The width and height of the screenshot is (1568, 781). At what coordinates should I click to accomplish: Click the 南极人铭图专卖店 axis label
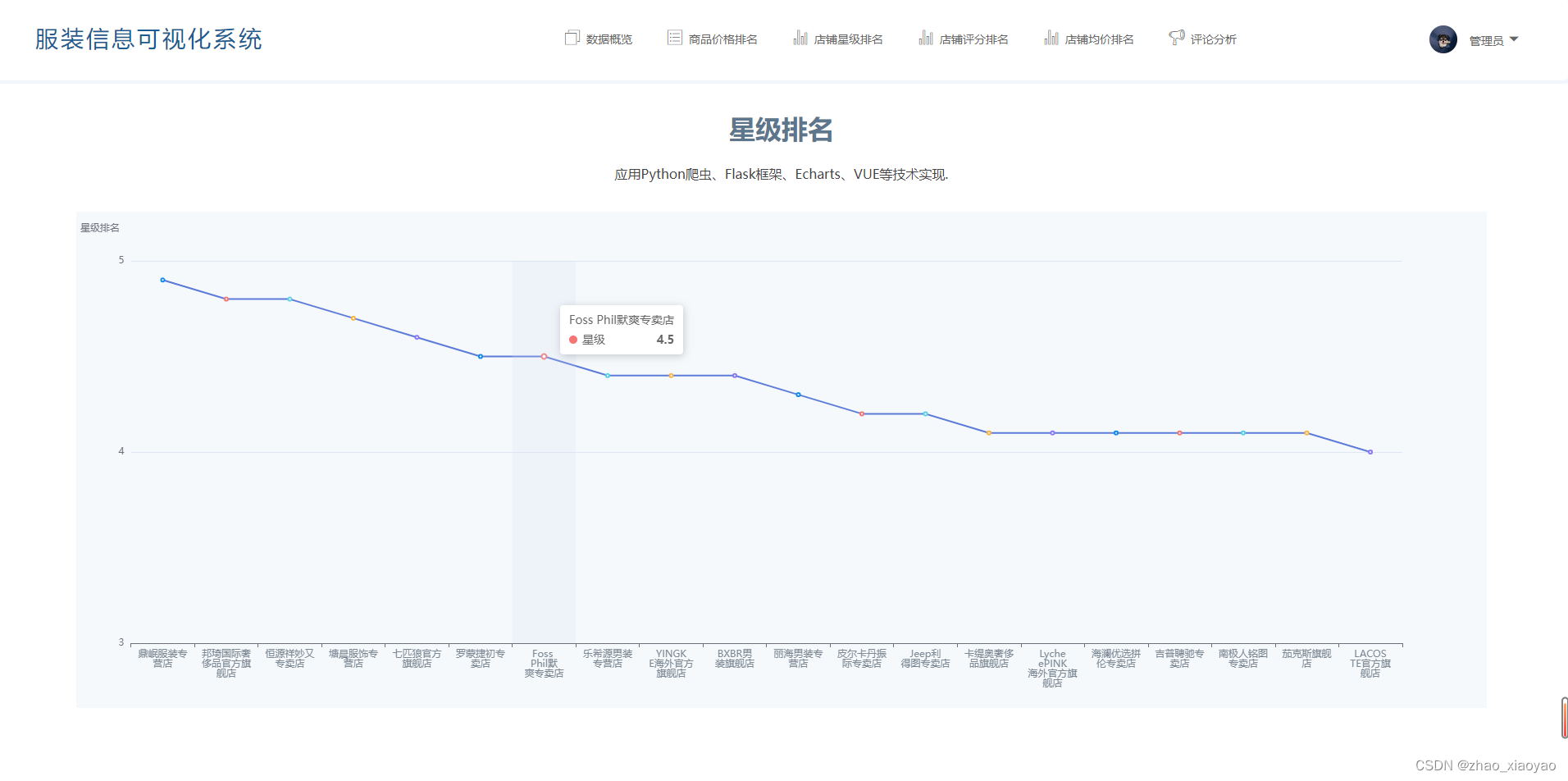click(x=1243, y=659)
